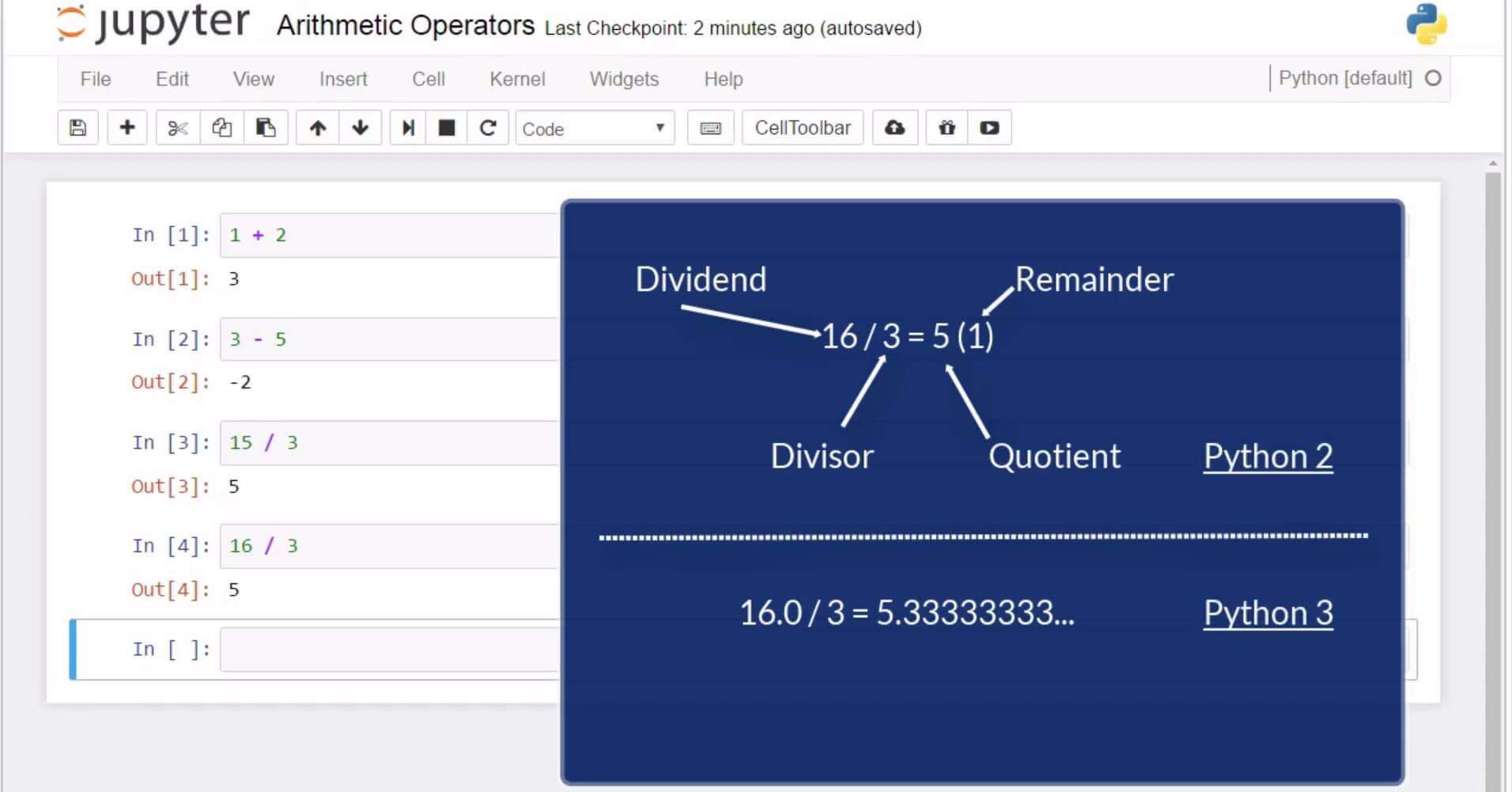Open the File menu
The height and width of the screenshot is (792, 1512).
pos(94,78)
